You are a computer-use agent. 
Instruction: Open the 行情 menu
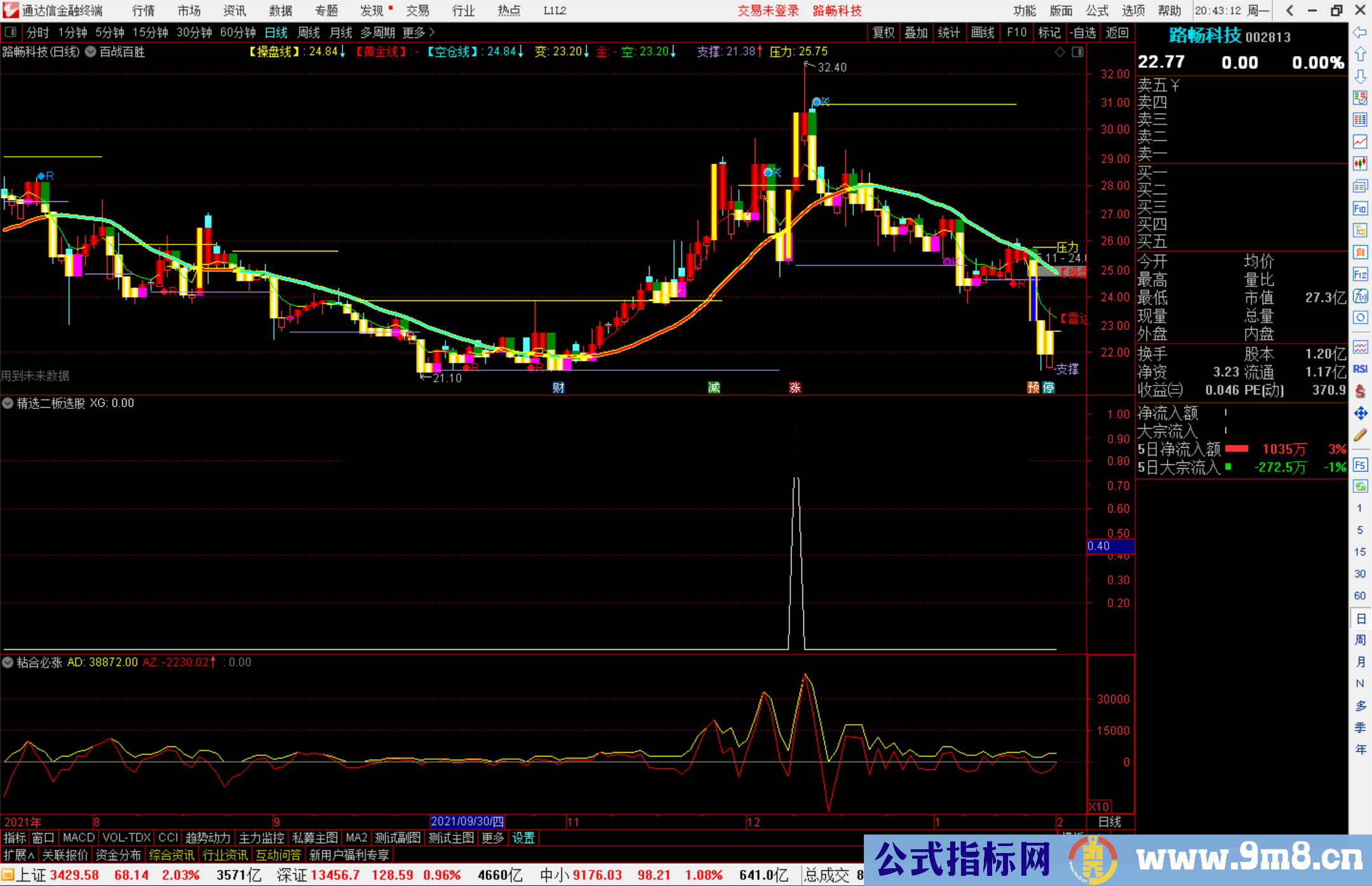click(x=144, y=11)
